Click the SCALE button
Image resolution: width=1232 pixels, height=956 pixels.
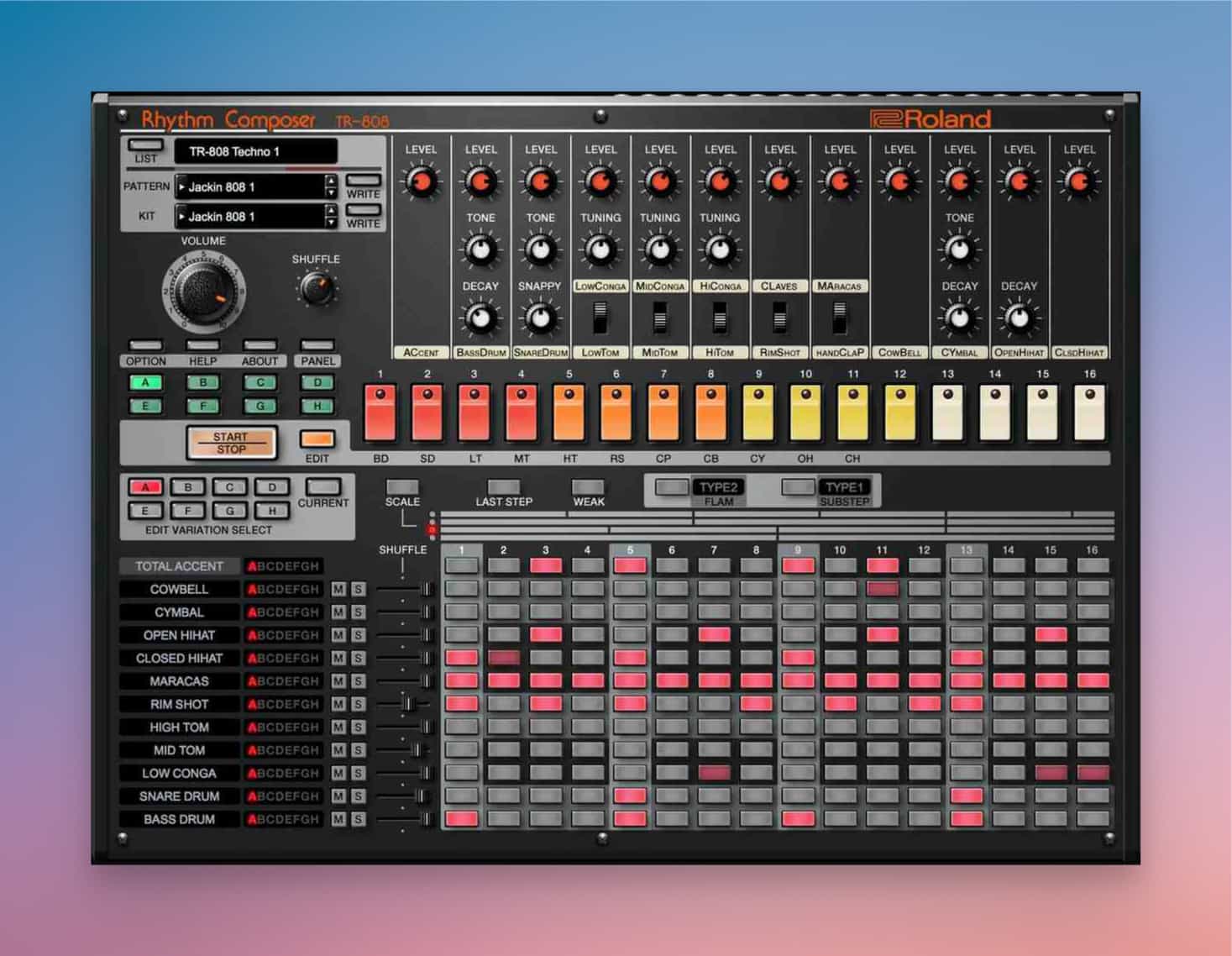pyautogui.click(x=402, y=487)
